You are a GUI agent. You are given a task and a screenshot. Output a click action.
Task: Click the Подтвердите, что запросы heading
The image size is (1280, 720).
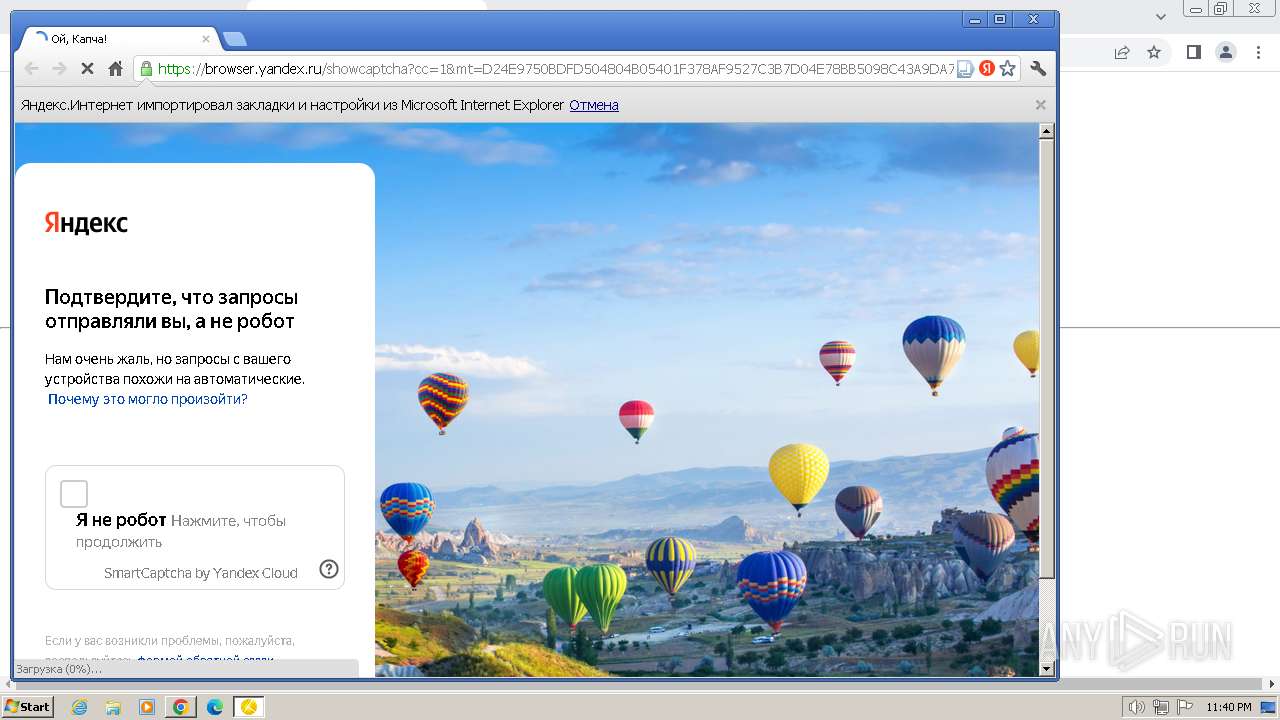(x=171, y=309)
